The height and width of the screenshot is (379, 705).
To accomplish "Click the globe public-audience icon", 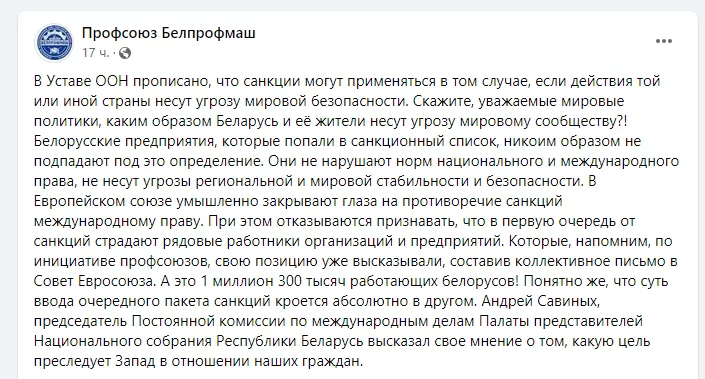I will click(x=125, y=53).
